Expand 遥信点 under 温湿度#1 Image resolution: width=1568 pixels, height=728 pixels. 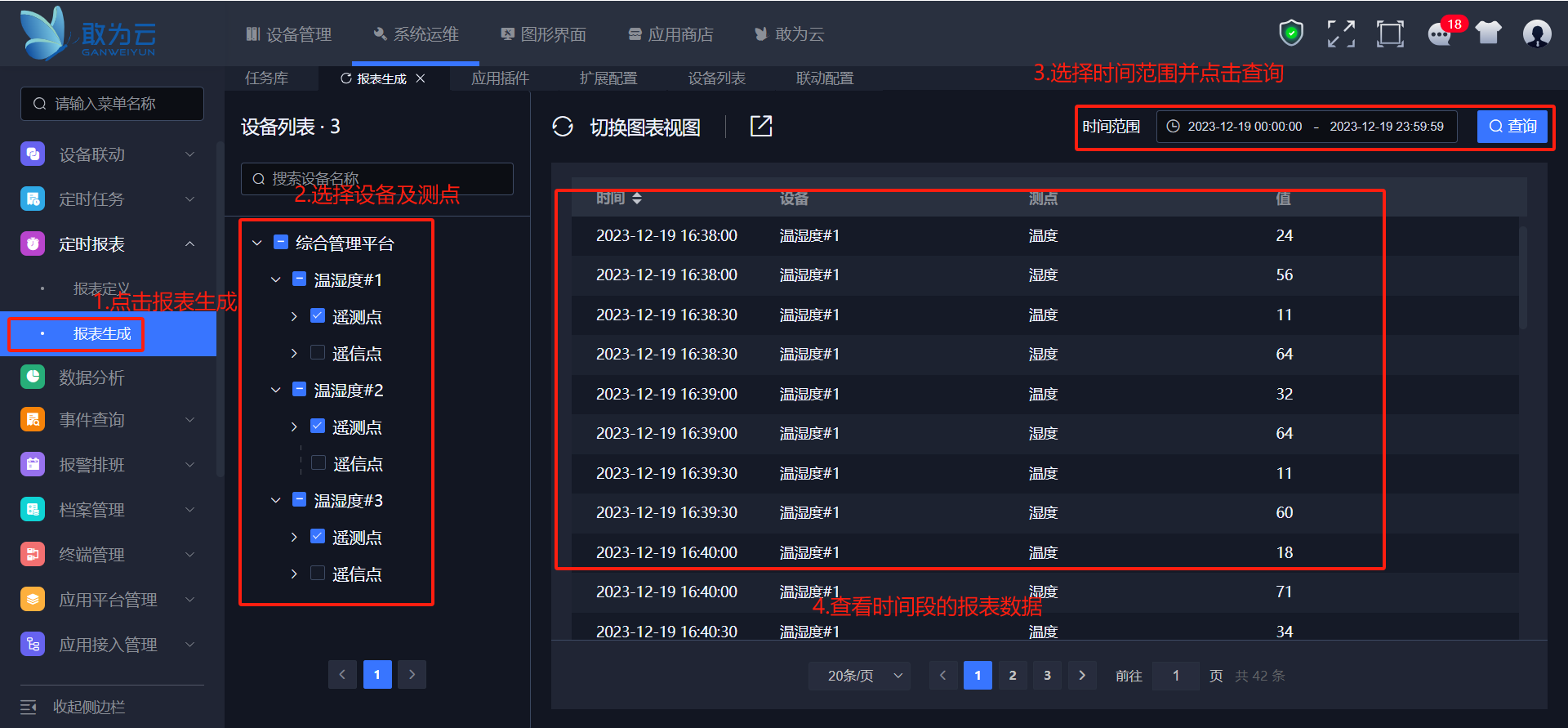coord(294,353)
